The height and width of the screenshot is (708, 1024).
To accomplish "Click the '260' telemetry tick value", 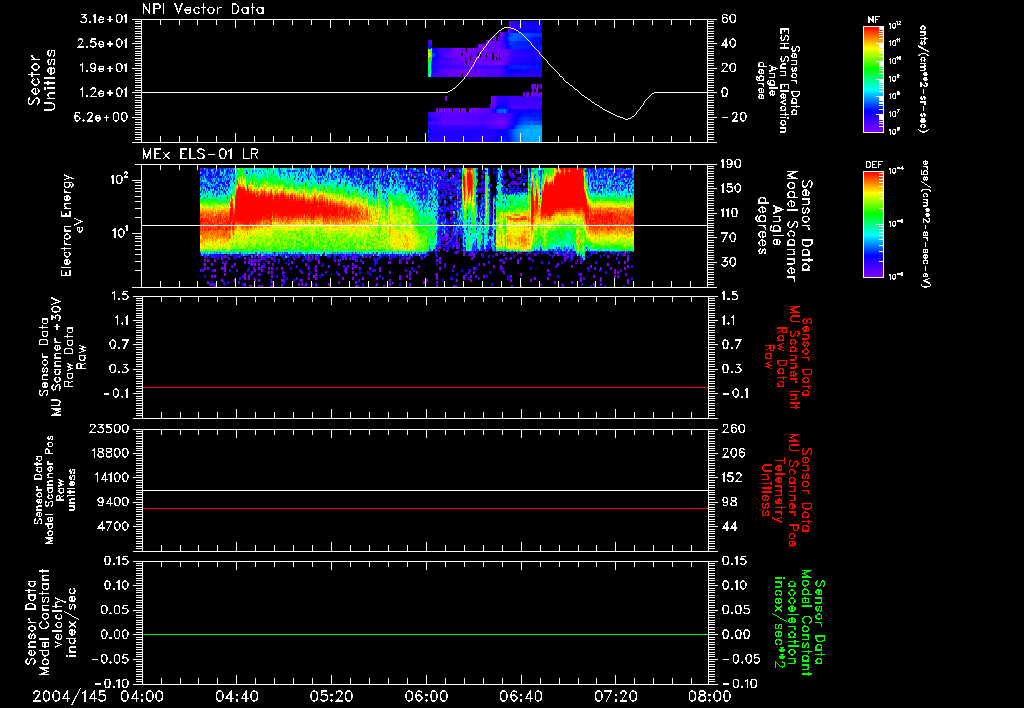I will (x=733, y=428).
